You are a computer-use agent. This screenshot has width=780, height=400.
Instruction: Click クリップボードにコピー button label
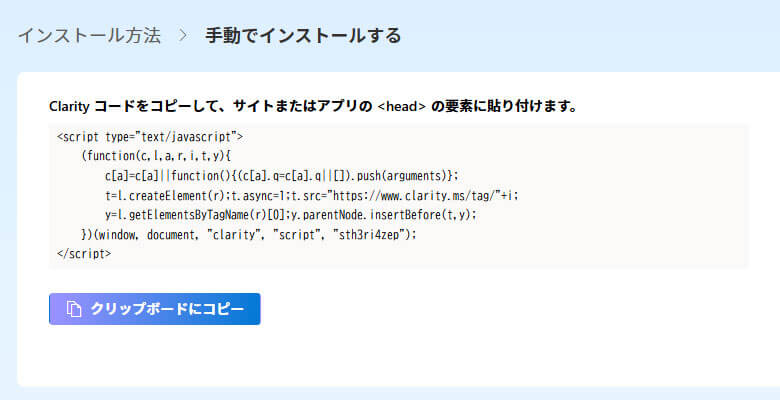pyautogui.click(x=168, y=309)
